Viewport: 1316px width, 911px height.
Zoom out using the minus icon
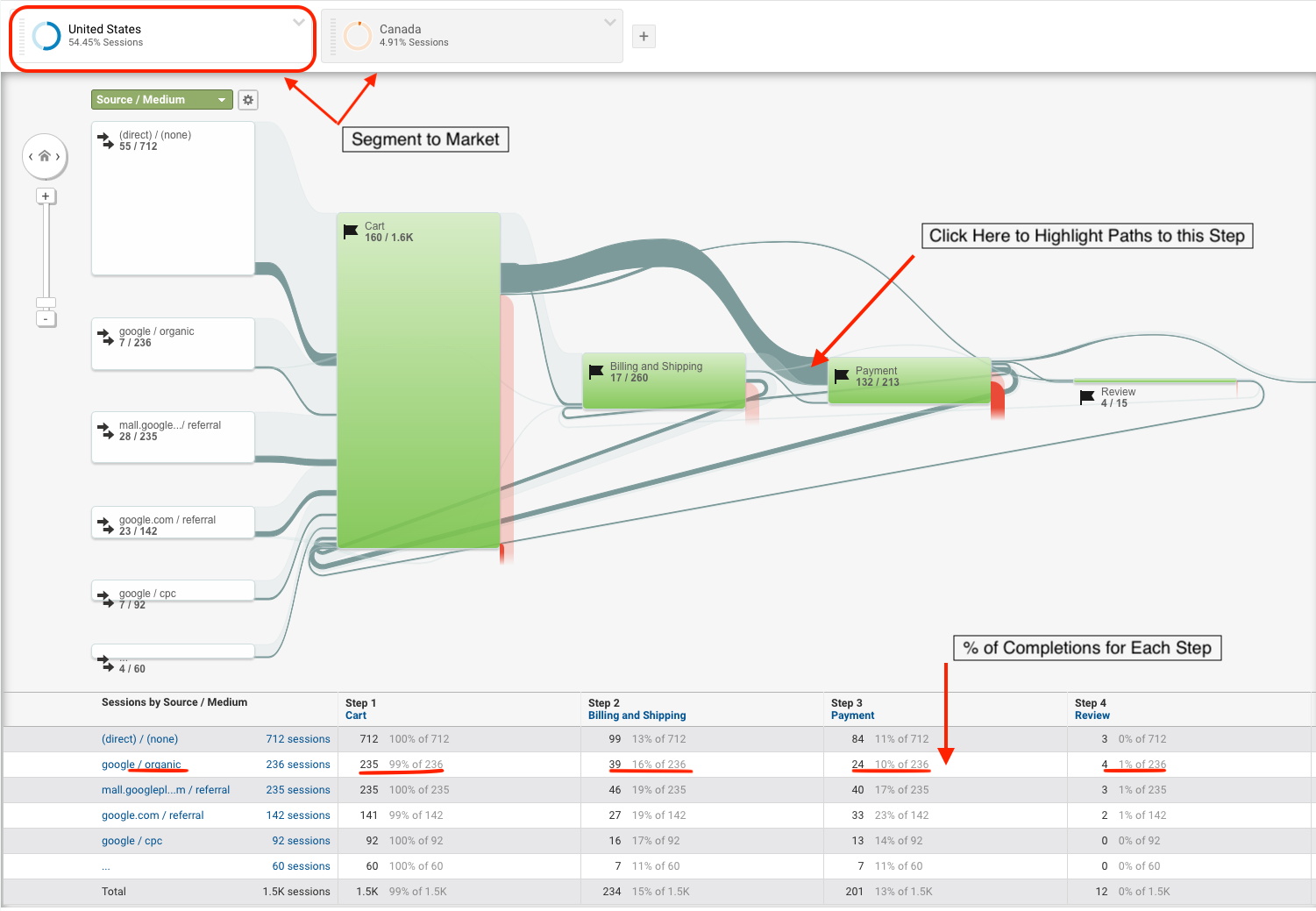click(46, 319)
